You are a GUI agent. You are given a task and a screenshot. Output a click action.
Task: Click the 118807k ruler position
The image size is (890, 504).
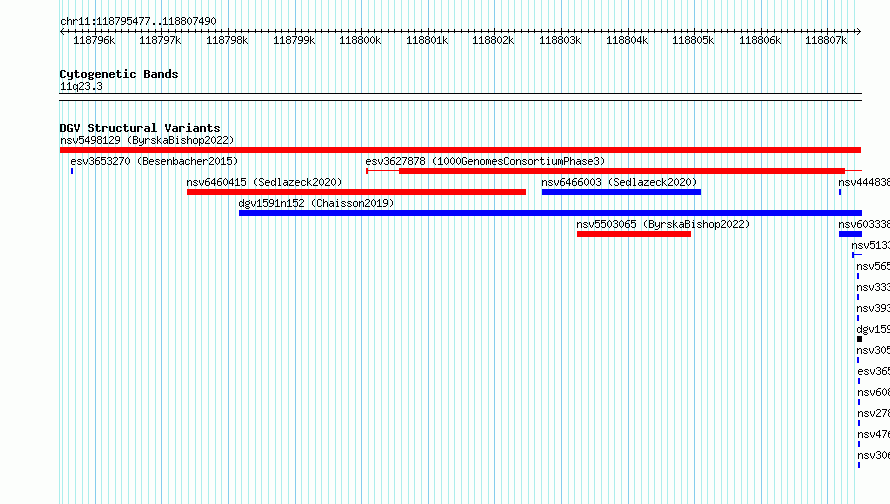tap(826, 40)
